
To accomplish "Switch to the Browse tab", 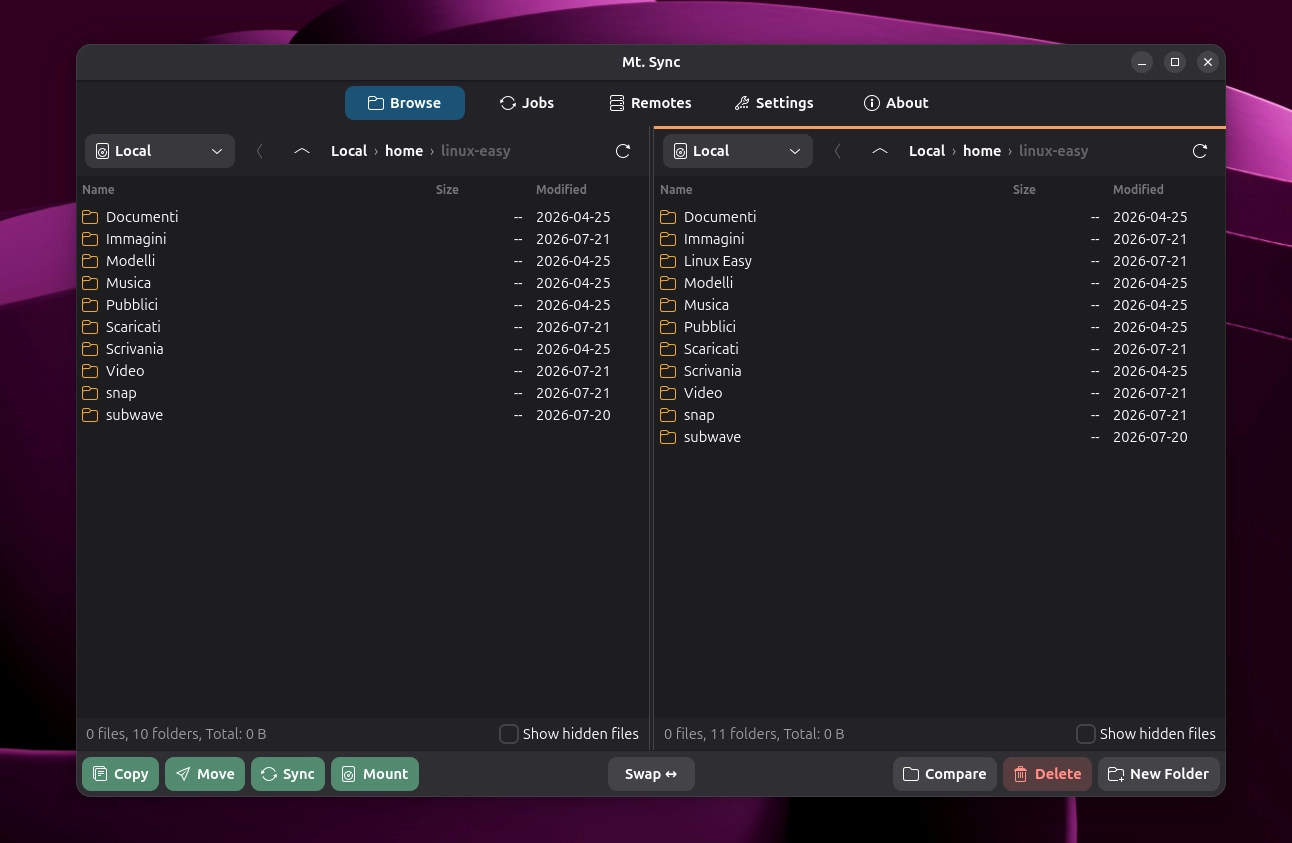I will [405, 103].
